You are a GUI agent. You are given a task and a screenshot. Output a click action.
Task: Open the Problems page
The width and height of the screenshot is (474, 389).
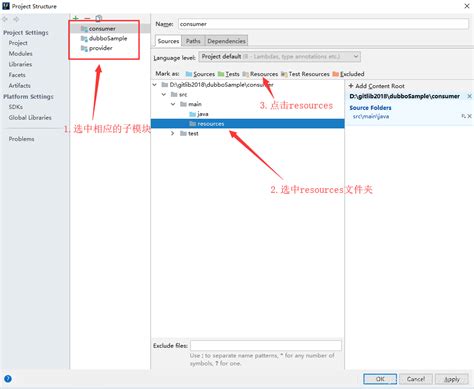(21, 139)
